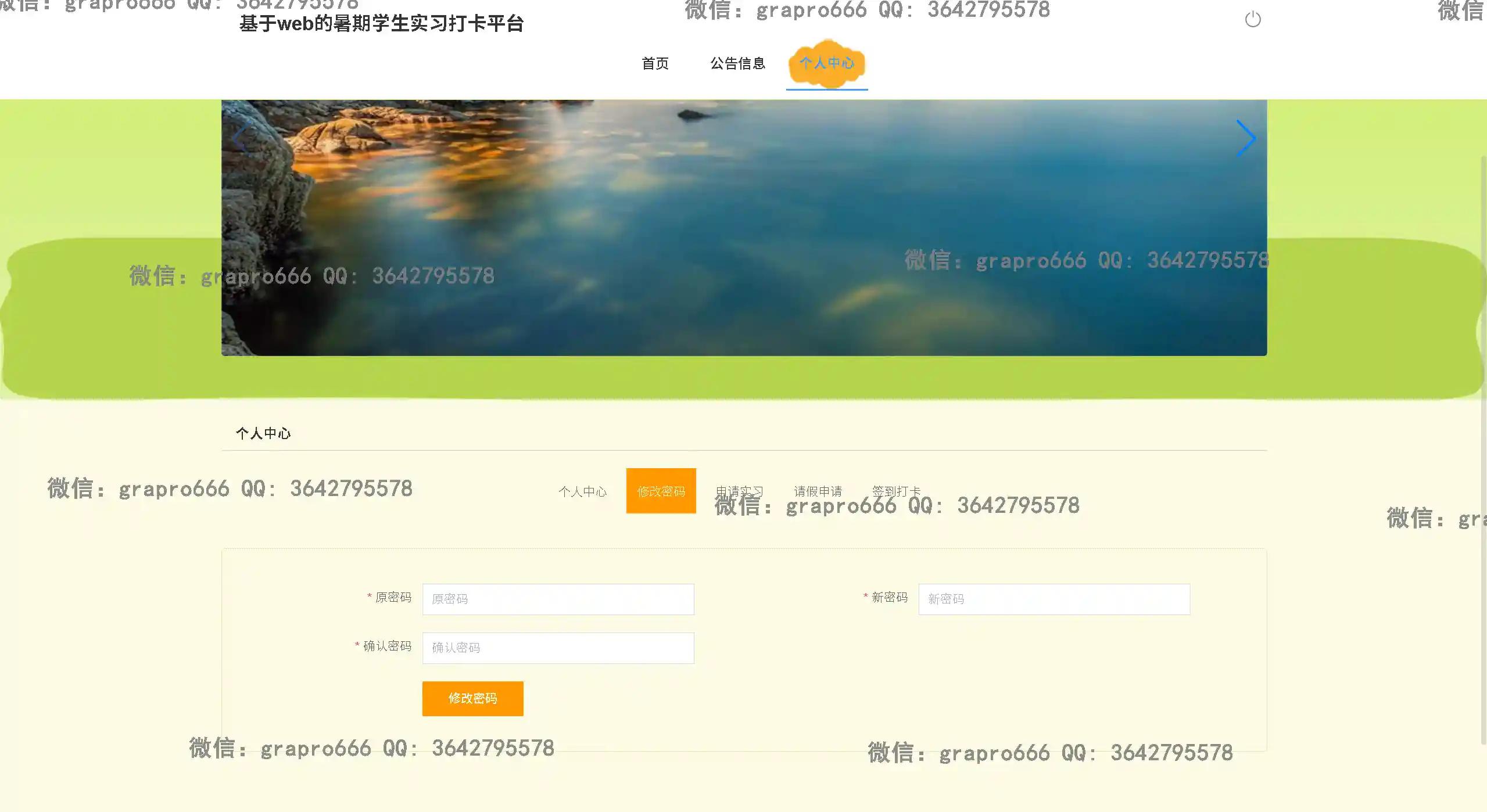Focus the 新密码 input field

click(1054, 599)
